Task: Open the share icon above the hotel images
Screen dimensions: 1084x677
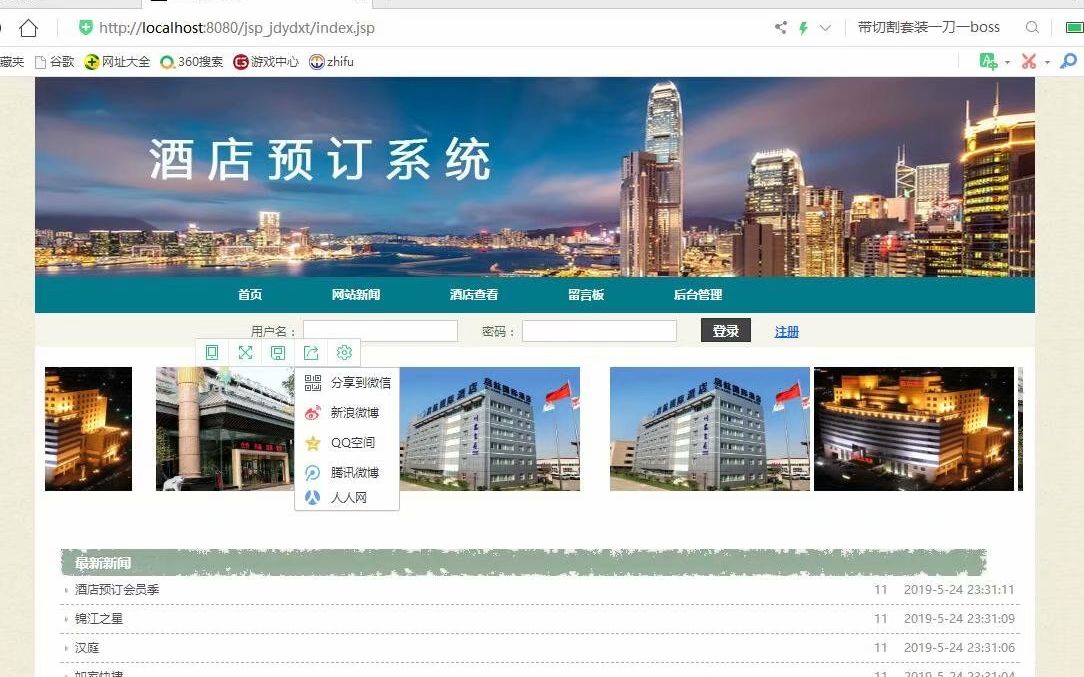Action: click(x=311, y=352)
